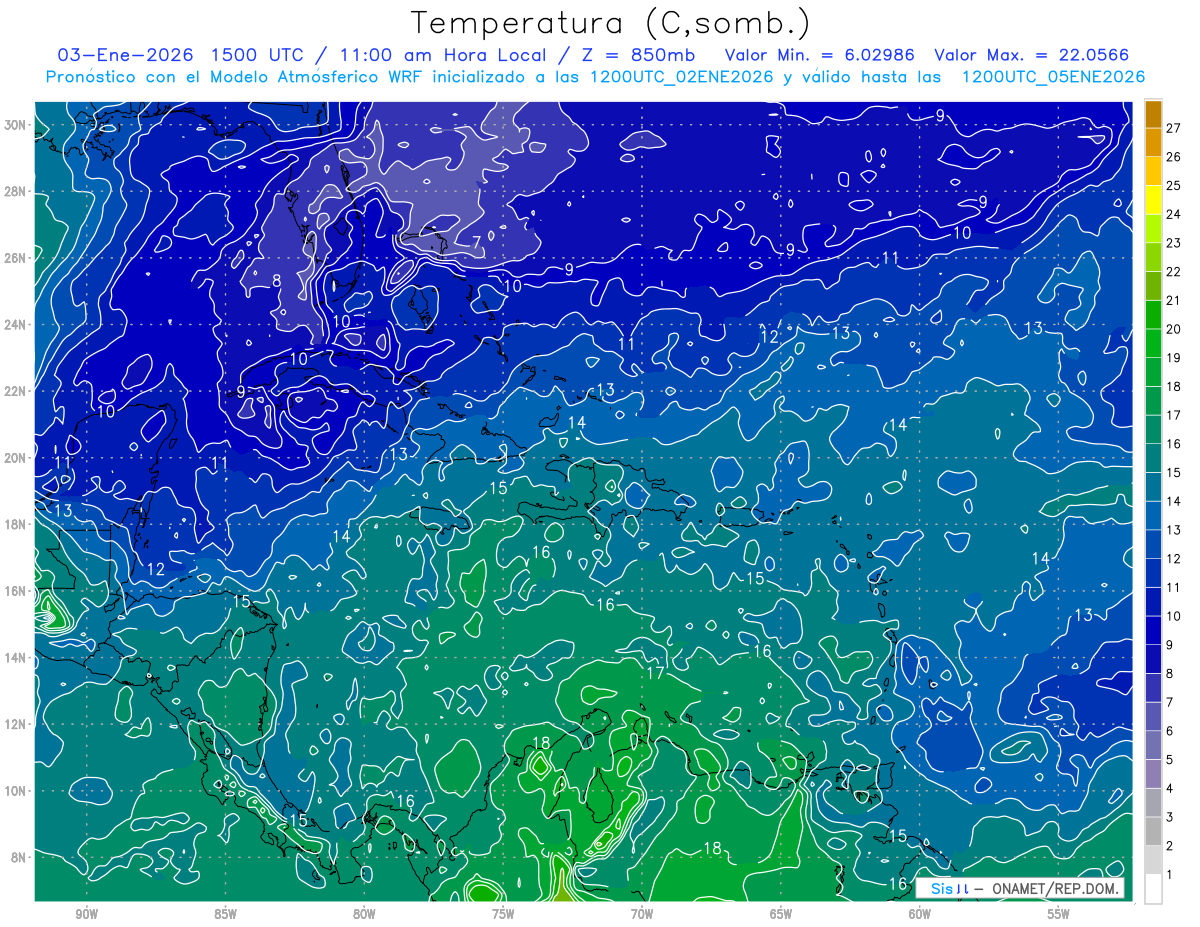Click the '1200UTC_02ENE2026' initialization timestamp
Screen dimensions: 1200x927
(x=682, y=77)
